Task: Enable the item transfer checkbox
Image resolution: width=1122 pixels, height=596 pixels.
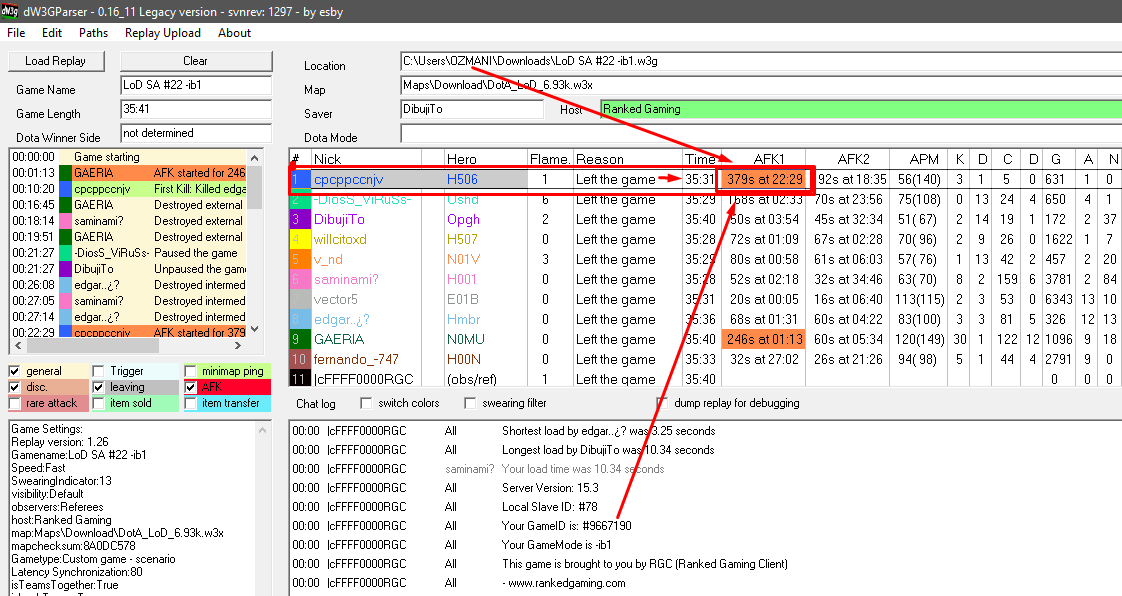Action: click(190, 404)
